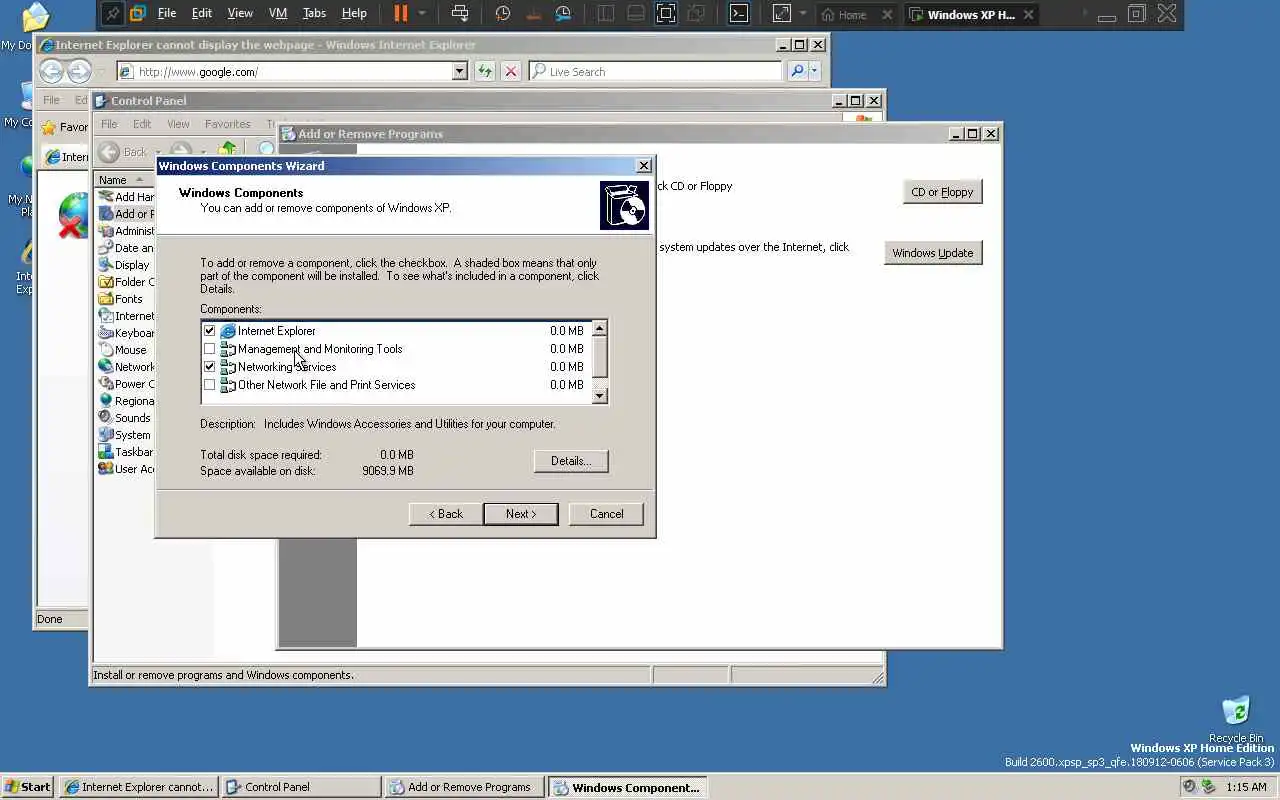Click Other Network File and Print Services icon
The height and width of the screenshot is (800, 1280).
point(228,385)
